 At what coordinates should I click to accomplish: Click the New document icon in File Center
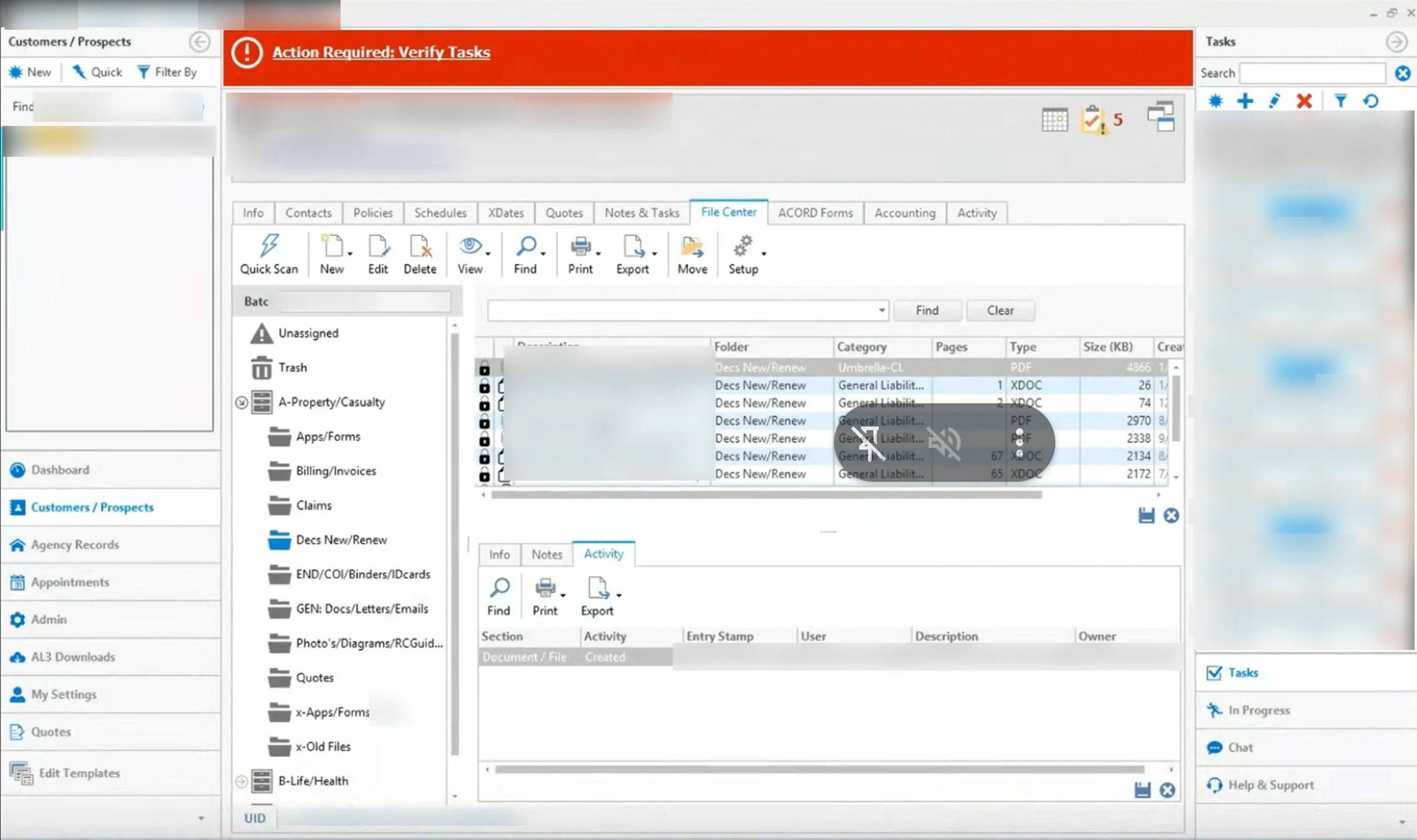point(332,246)
